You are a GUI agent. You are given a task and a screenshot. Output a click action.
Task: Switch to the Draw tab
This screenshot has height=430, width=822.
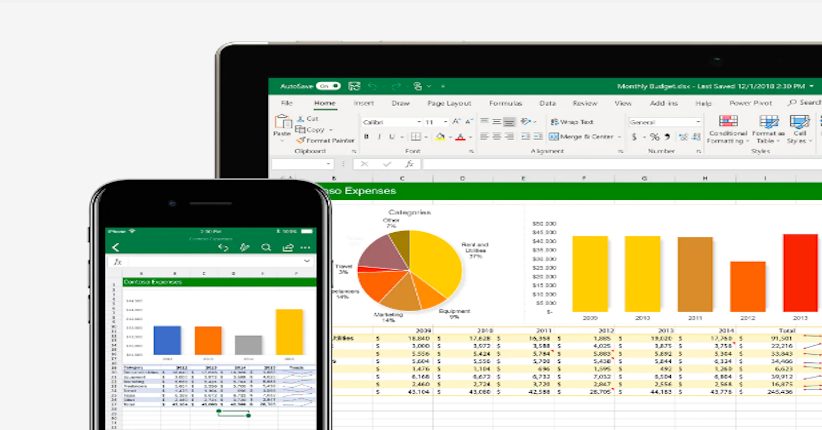click(401, 103)
